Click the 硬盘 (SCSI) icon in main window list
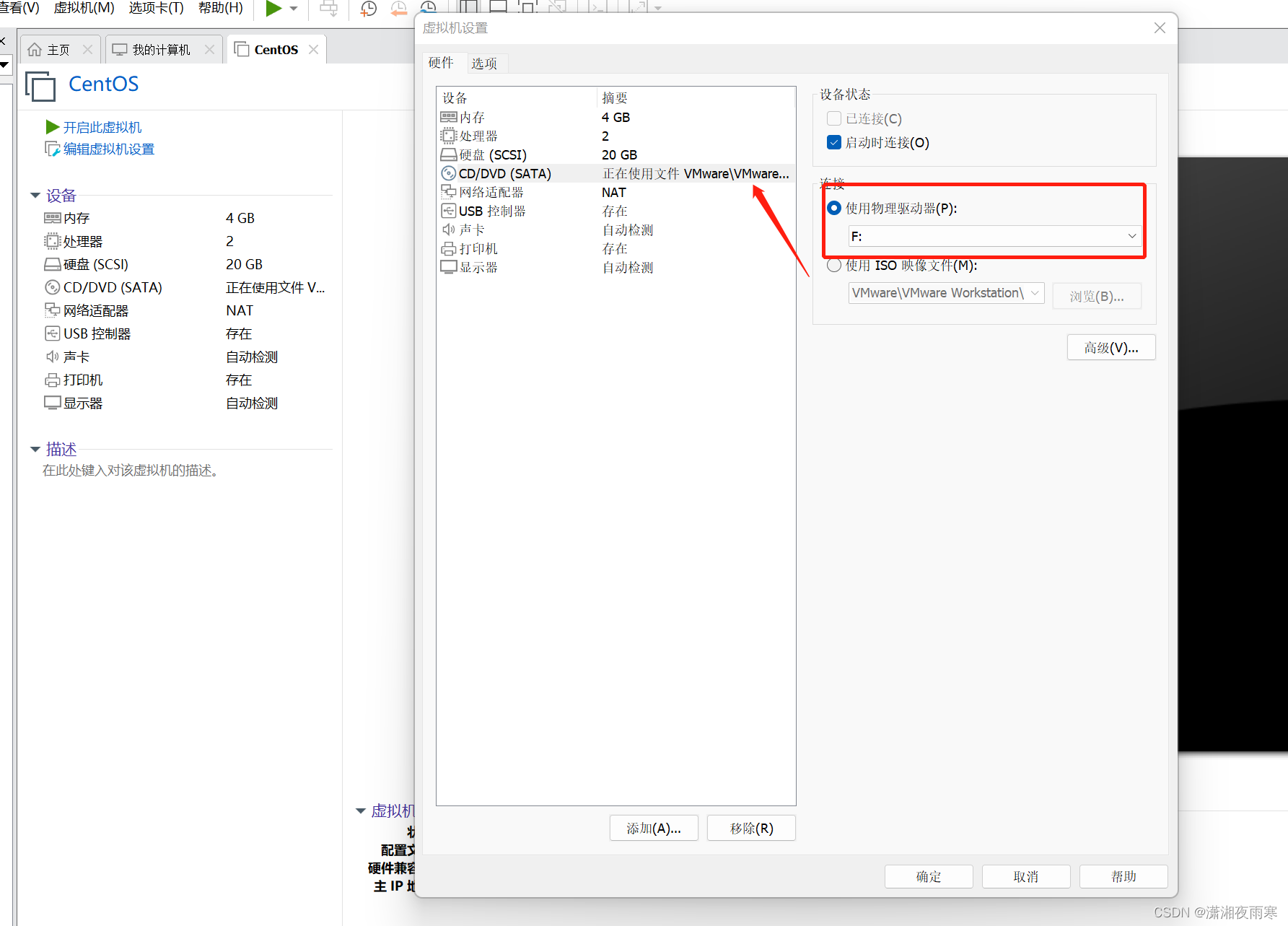Screen dimensions: 1288x926 [x=53, y=264]
